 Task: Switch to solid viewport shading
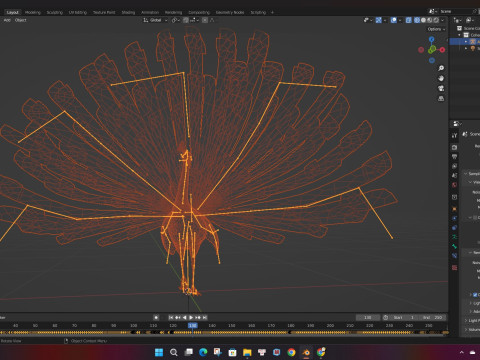pos(423,20)
